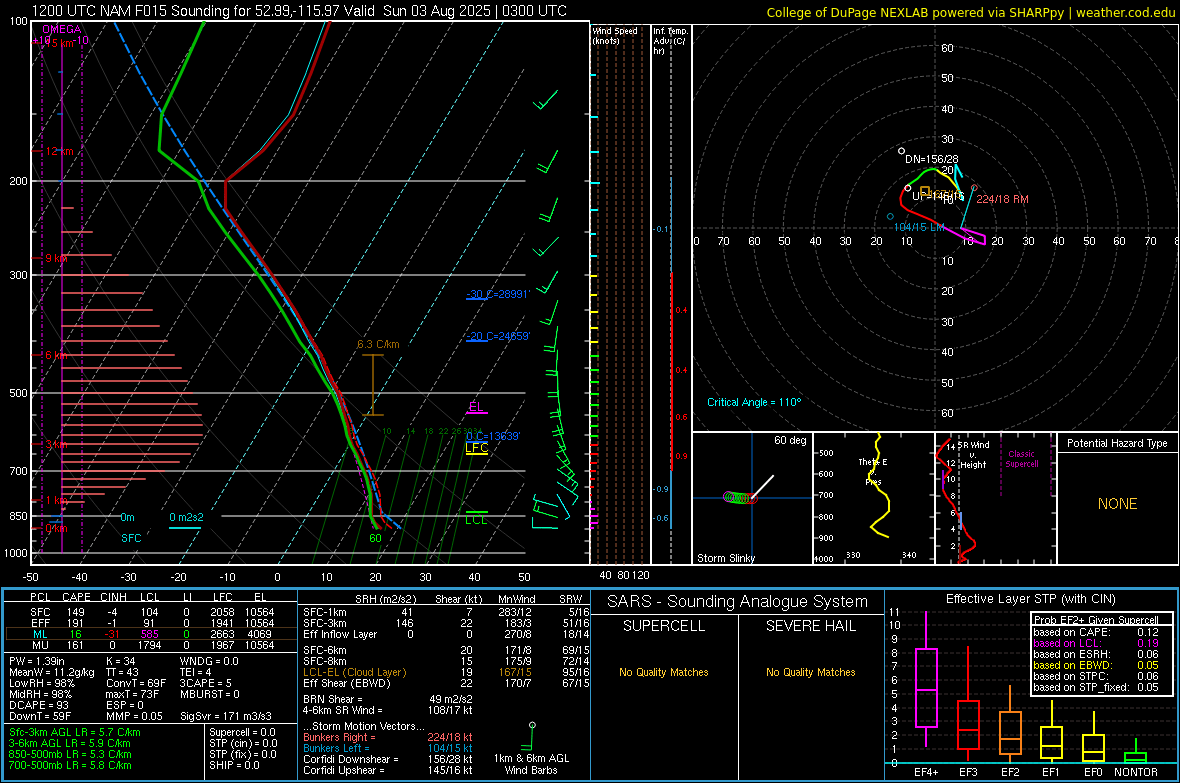1180x783 pixels.
Task: Click the sounding title with NAM F015
Action: coord(300,11)
